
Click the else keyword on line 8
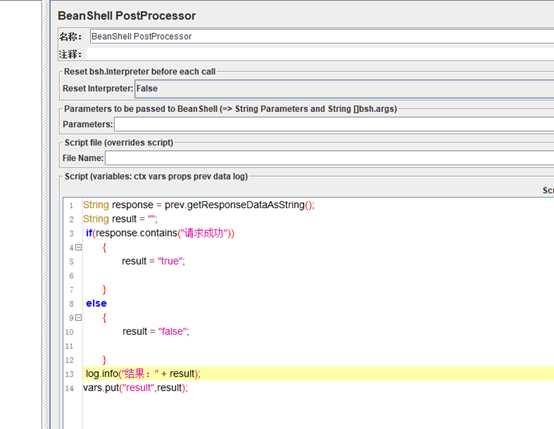(96, 303)
